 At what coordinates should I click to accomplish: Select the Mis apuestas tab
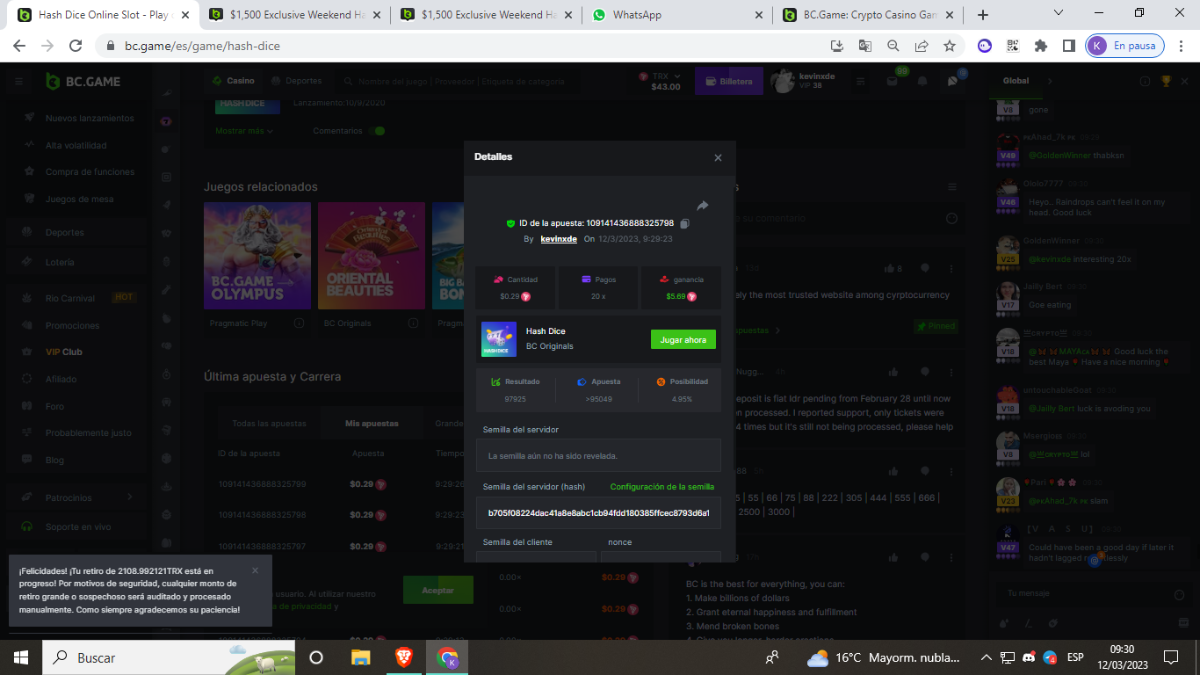click(371, 423)
